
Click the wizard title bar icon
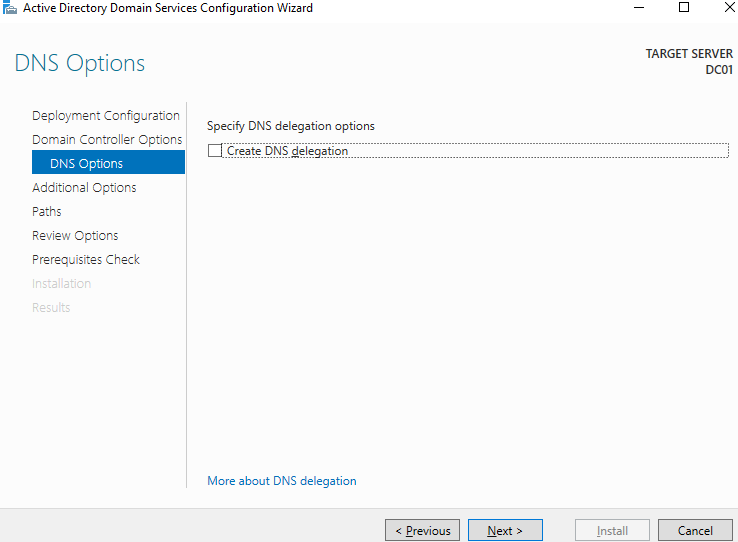pos(9,8)
